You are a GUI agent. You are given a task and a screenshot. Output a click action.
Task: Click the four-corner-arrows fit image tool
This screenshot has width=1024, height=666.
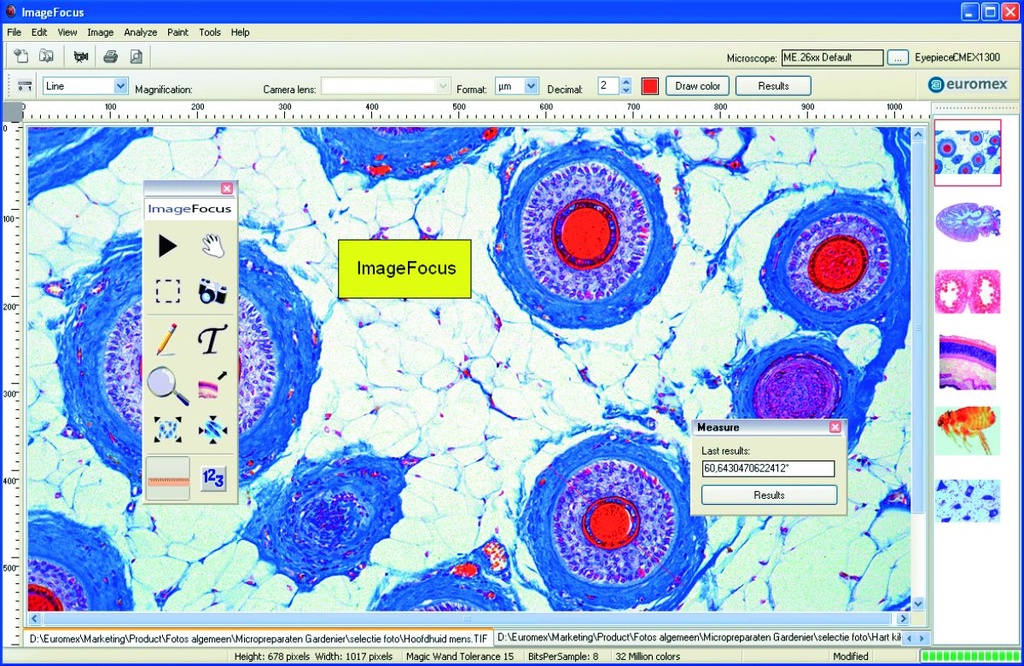168,430
